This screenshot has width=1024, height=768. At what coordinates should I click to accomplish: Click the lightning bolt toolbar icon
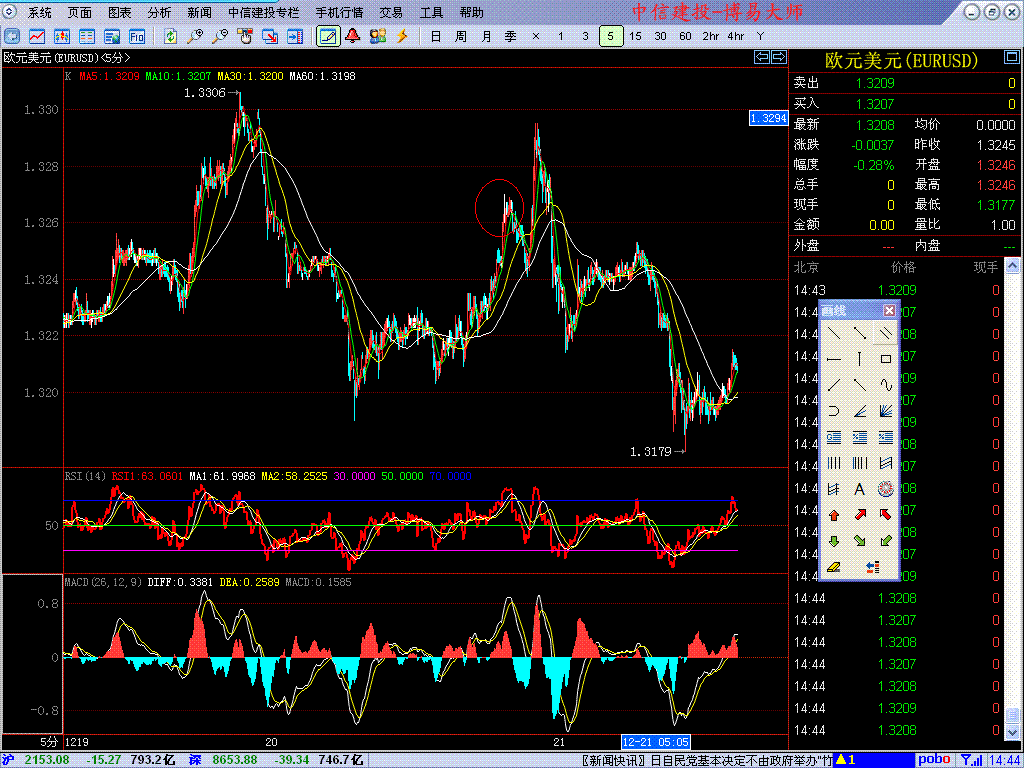[x=403, y=36]
